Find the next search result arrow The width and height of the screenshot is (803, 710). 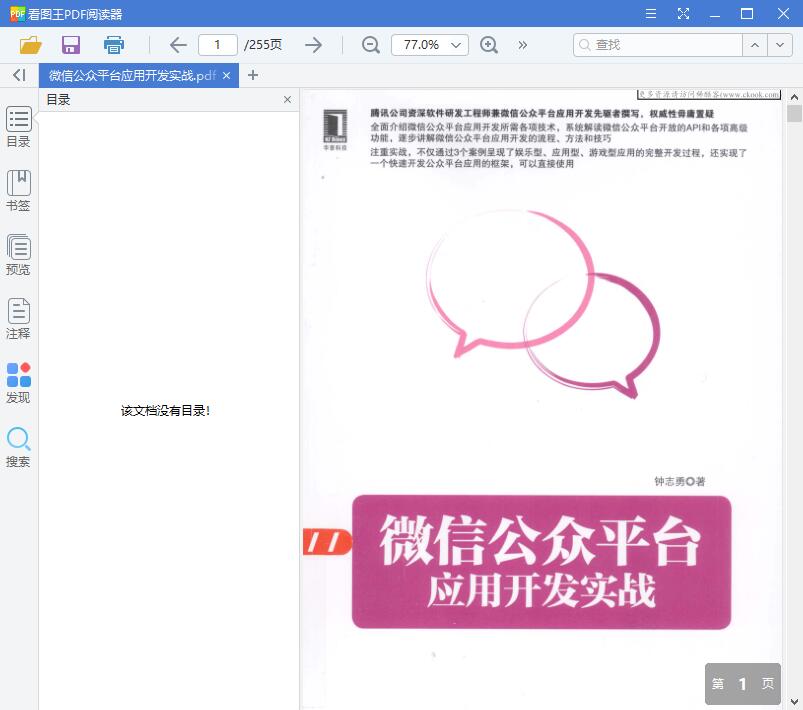pyautogui.click(x=780, y=45)
